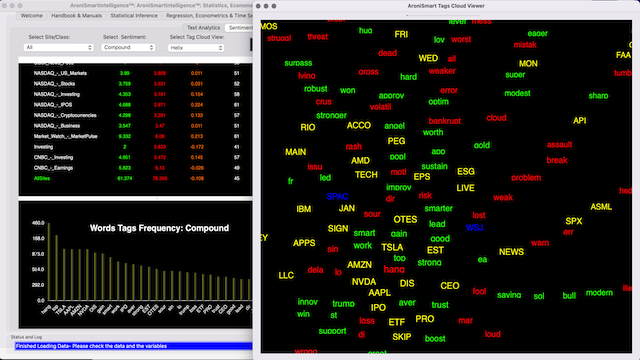Open Regression, Econometrics & Time Series tab
640x360 pixels.
(x=209, y=16)
